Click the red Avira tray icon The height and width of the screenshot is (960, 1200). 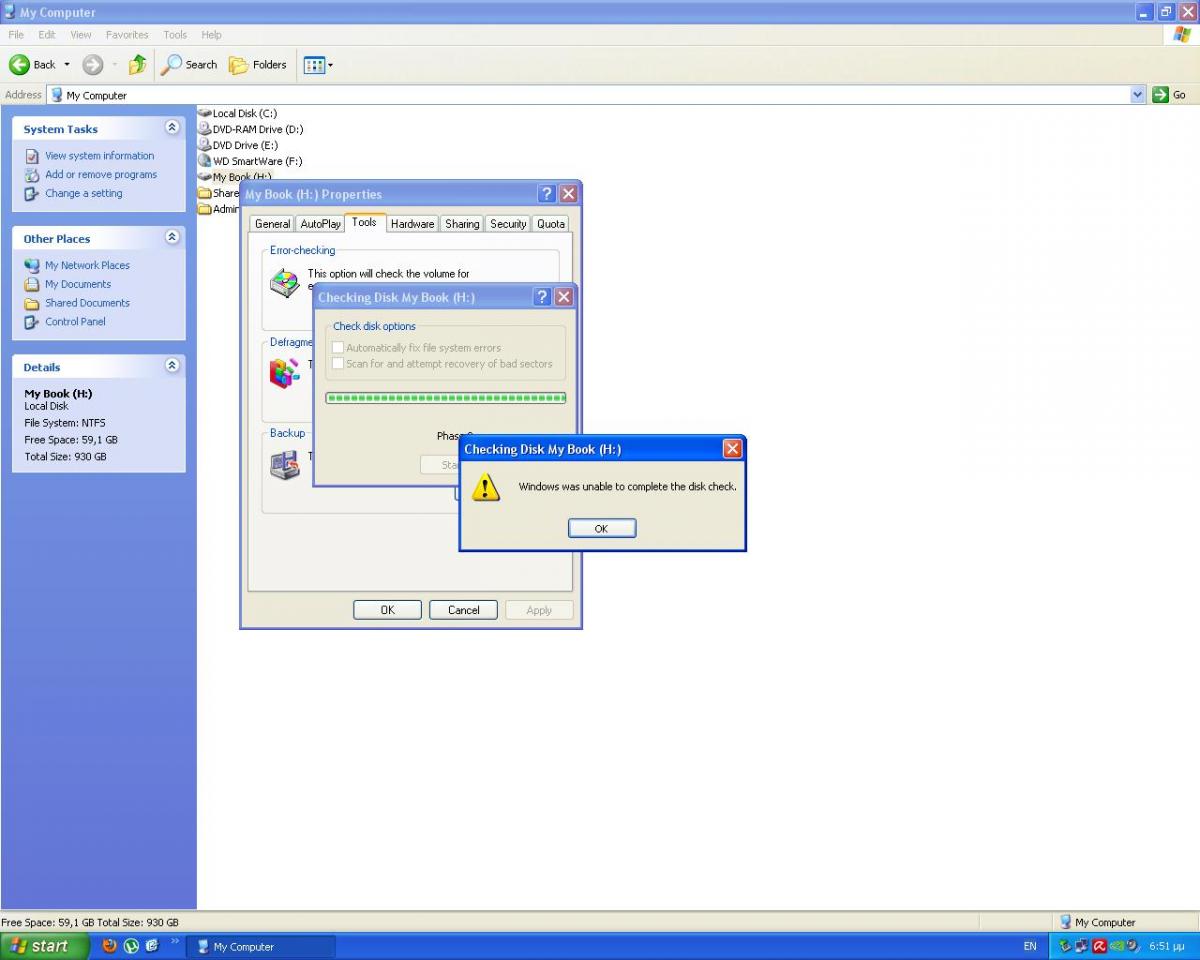pyautogui.click(x=1099, y=946)
